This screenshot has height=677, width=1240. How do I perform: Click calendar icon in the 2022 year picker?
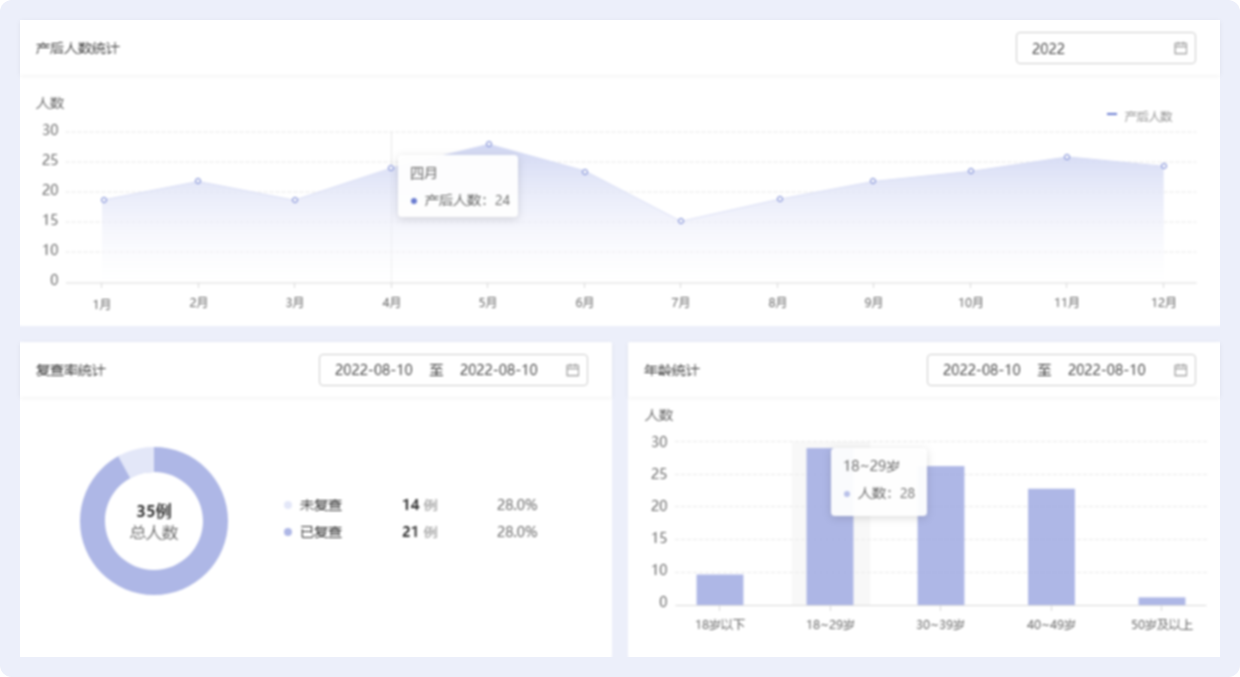(1180, 48)
